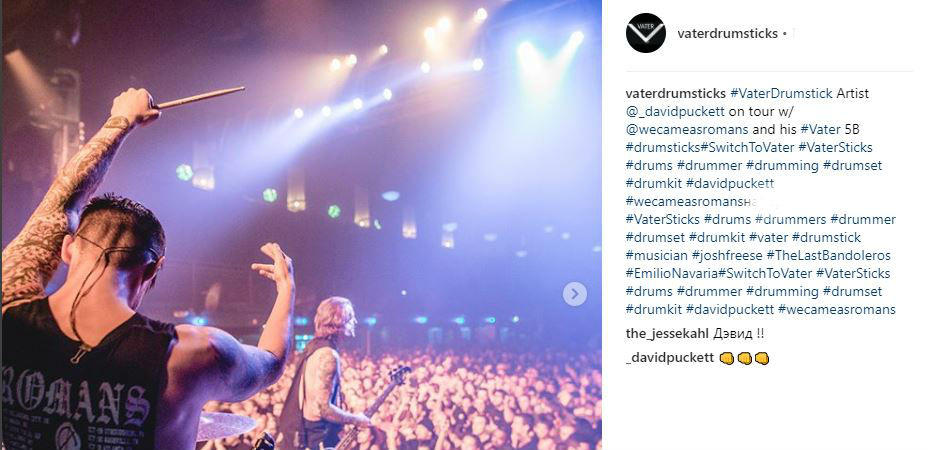This screenshot has width=928, height=450.
Task: Click the vaterdrumsticks username starting the caption
Action: [675, 94]
